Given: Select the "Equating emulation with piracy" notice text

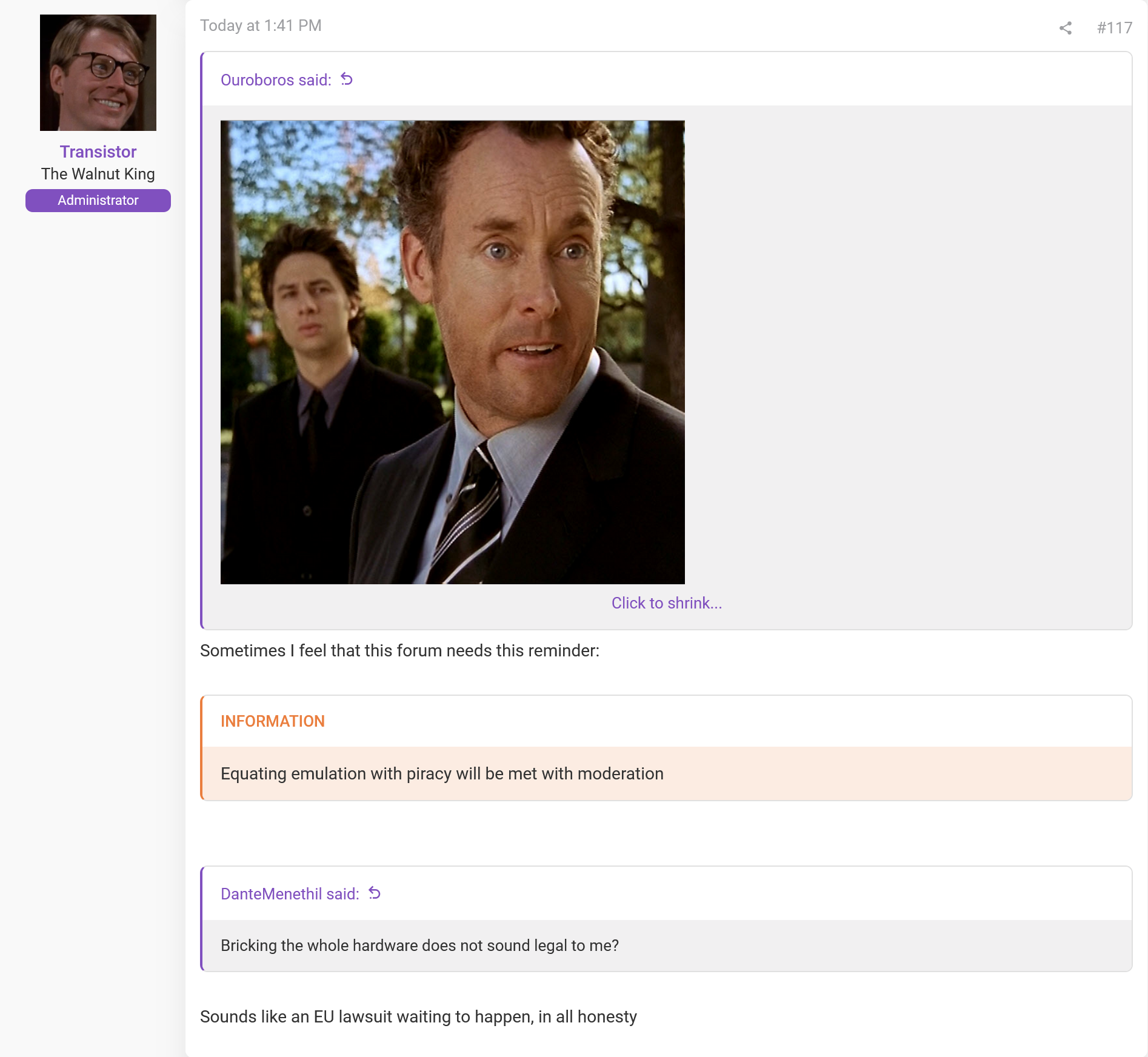Looking at the screenshot, I should coord(442,774).
